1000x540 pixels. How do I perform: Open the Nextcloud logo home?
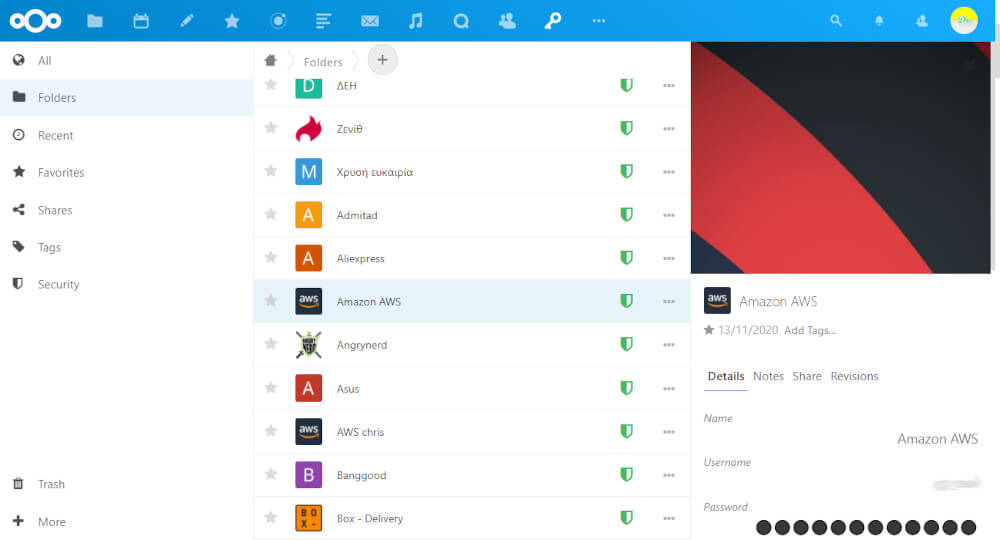coord(36,21)
